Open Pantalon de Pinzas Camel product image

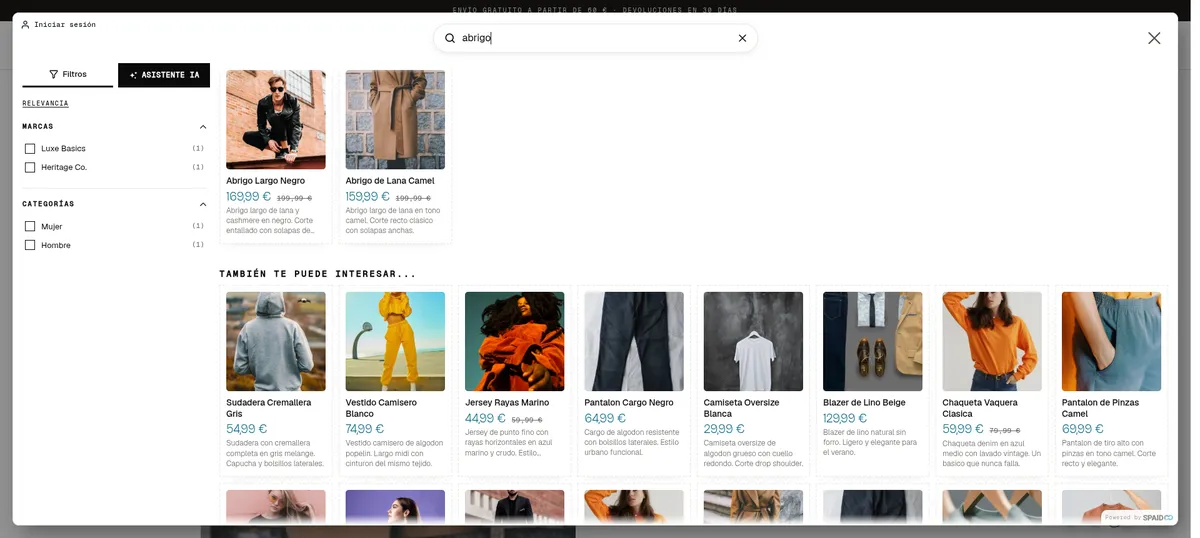tap(1111, 341)
